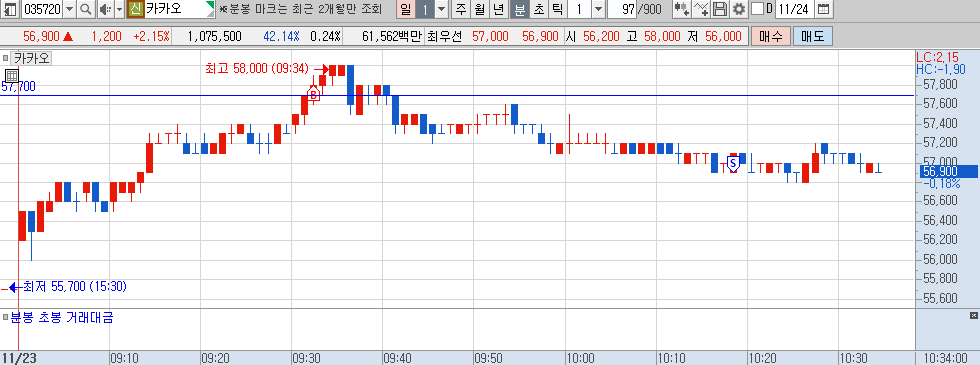Select 일 daily chart period
This screenshot has height=365, width=980.
click(406, 9)
